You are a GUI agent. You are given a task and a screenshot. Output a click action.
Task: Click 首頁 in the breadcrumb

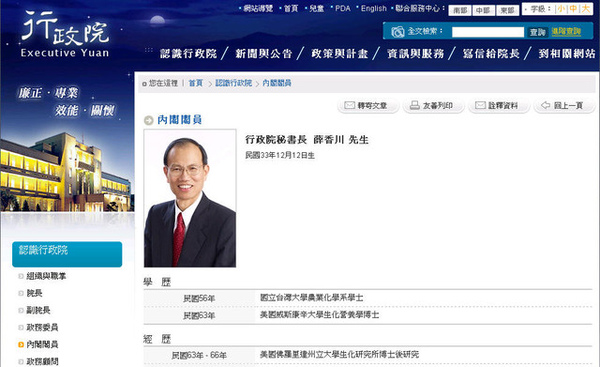click(x=196, y=83)
